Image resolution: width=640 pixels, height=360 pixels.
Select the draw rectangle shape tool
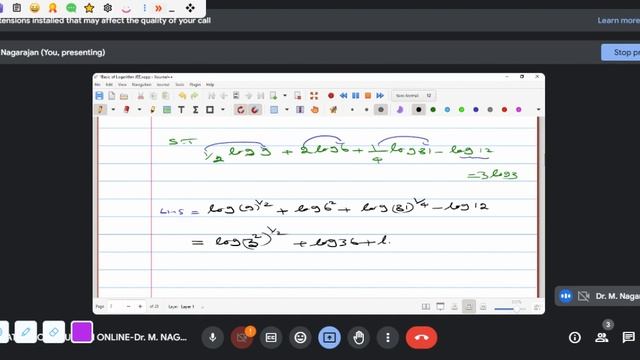click(x=210, y=109)
